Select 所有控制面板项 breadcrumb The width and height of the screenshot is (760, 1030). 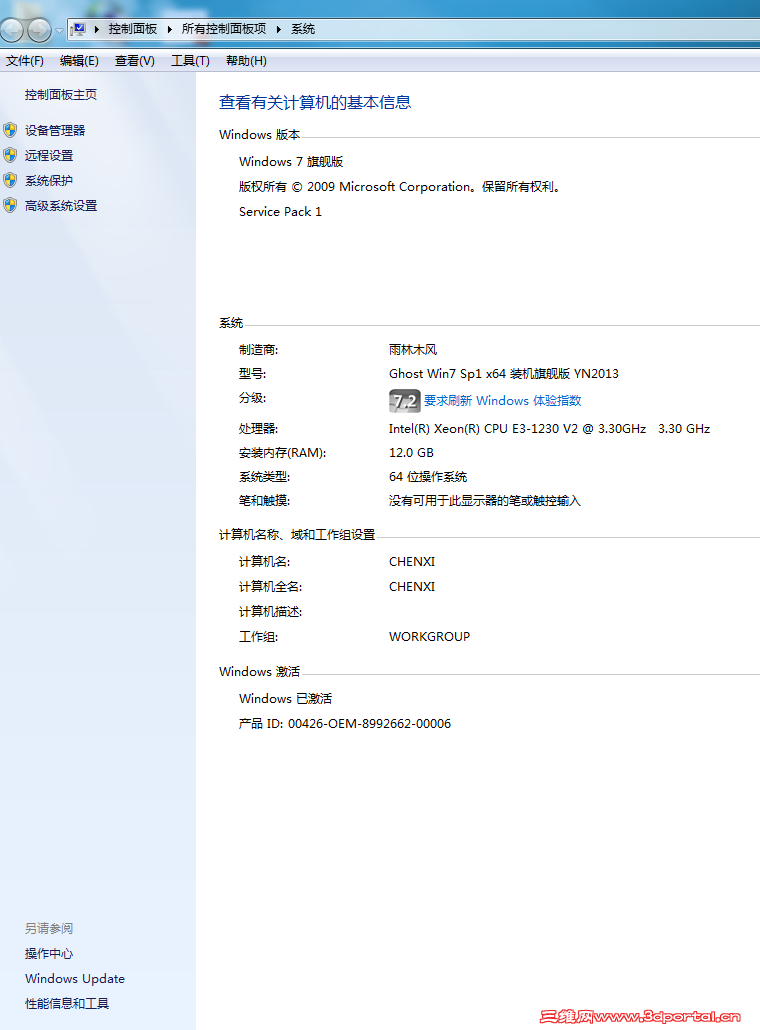click(224, 29)
